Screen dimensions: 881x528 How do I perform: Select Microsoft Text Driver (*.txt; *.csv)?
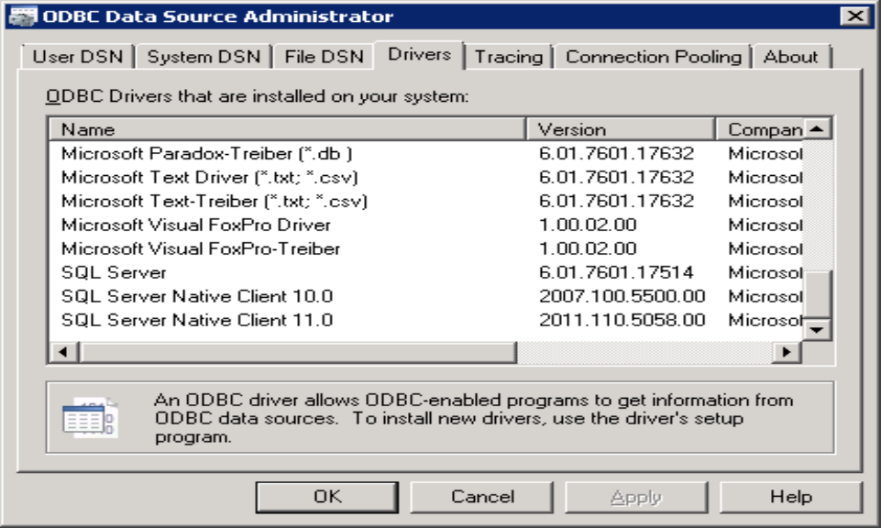[x=210, y=177]
